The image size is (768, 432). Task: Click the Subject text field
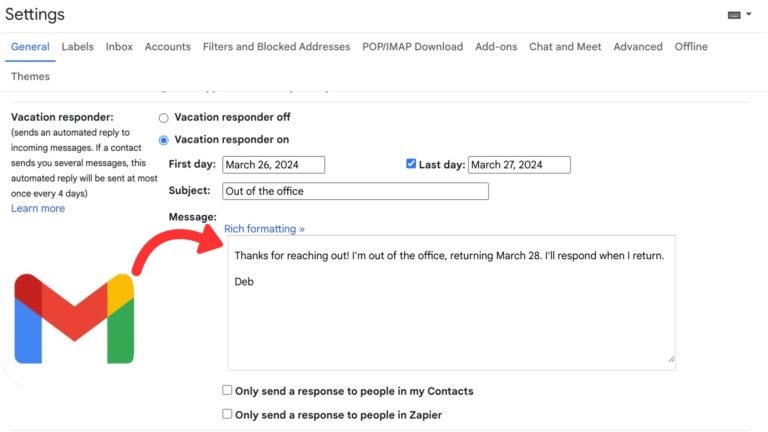point(355,191)
